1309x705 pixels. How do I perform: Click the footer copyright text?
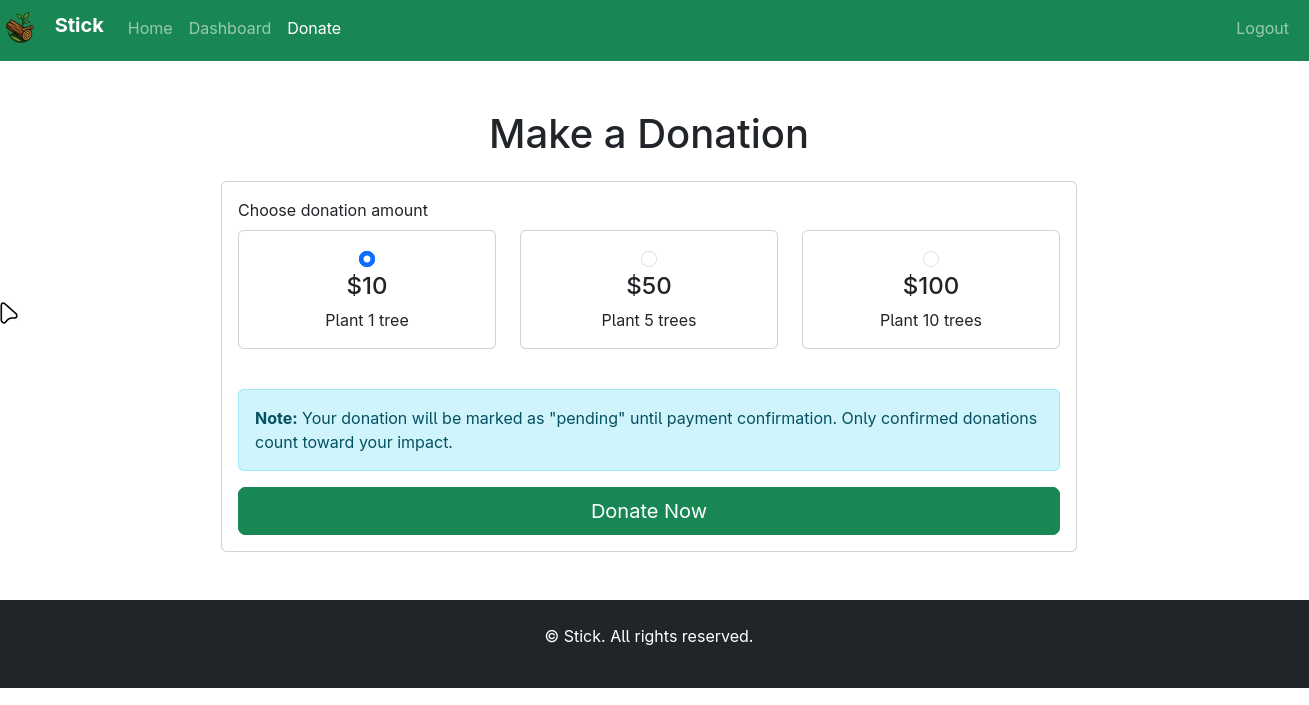(649, 637)
